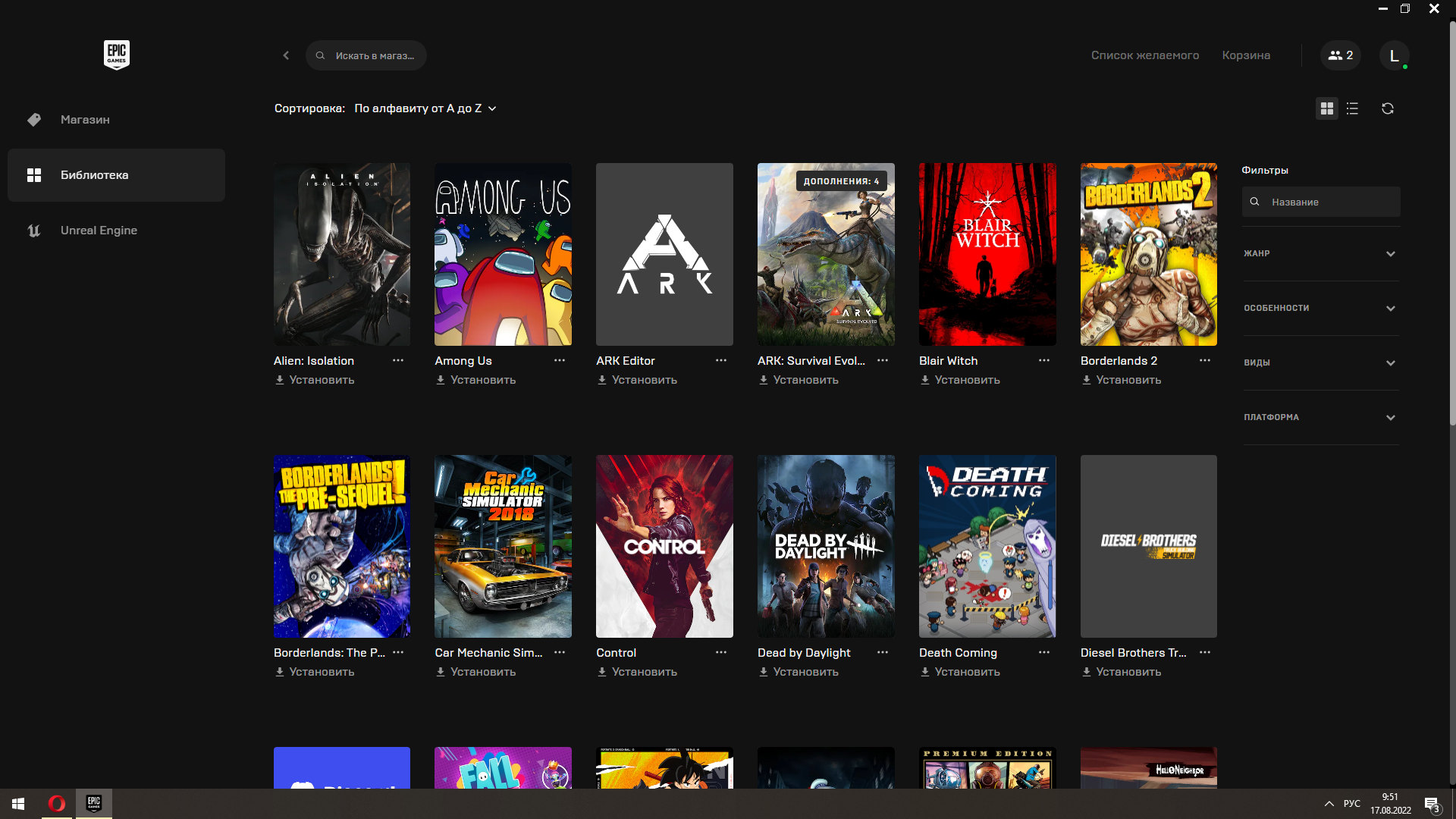
Task: Open more options for ARK: Survival Evolved
Action: 883,360
